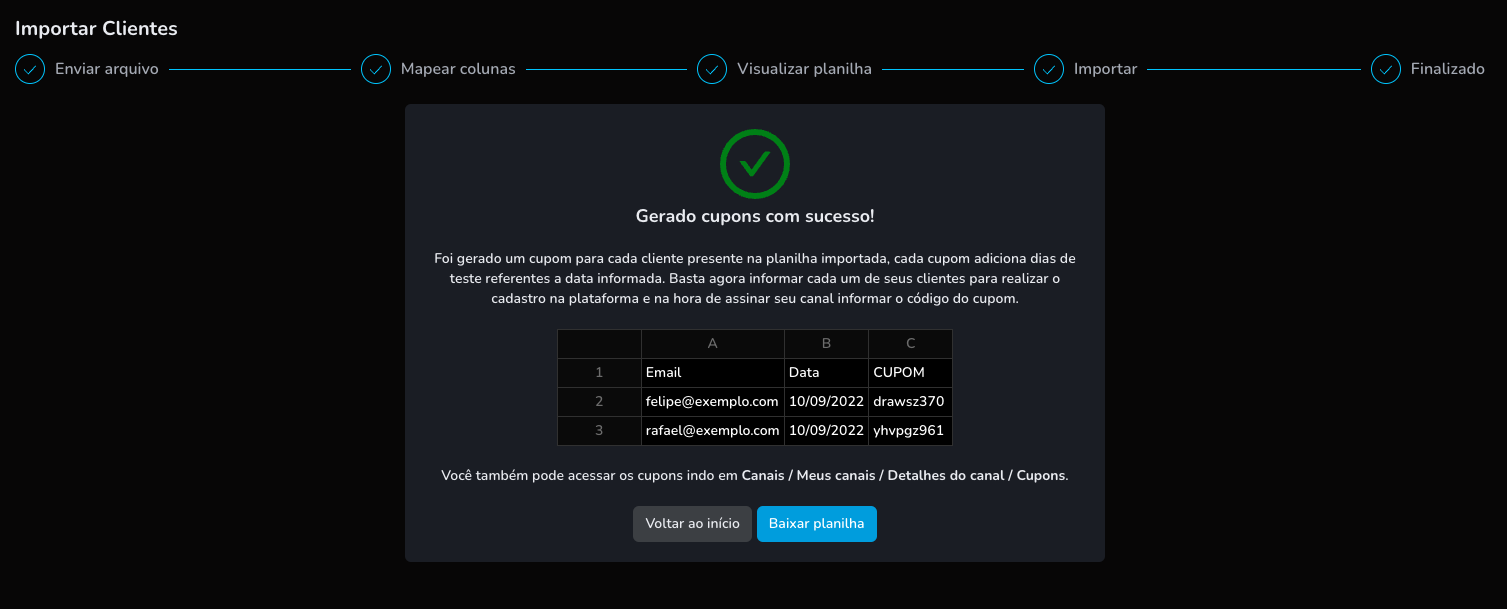The height and width of the screenshot is (609, 1507).
Task: Click the large green success checkmark
Action: (x=755, y=163)
